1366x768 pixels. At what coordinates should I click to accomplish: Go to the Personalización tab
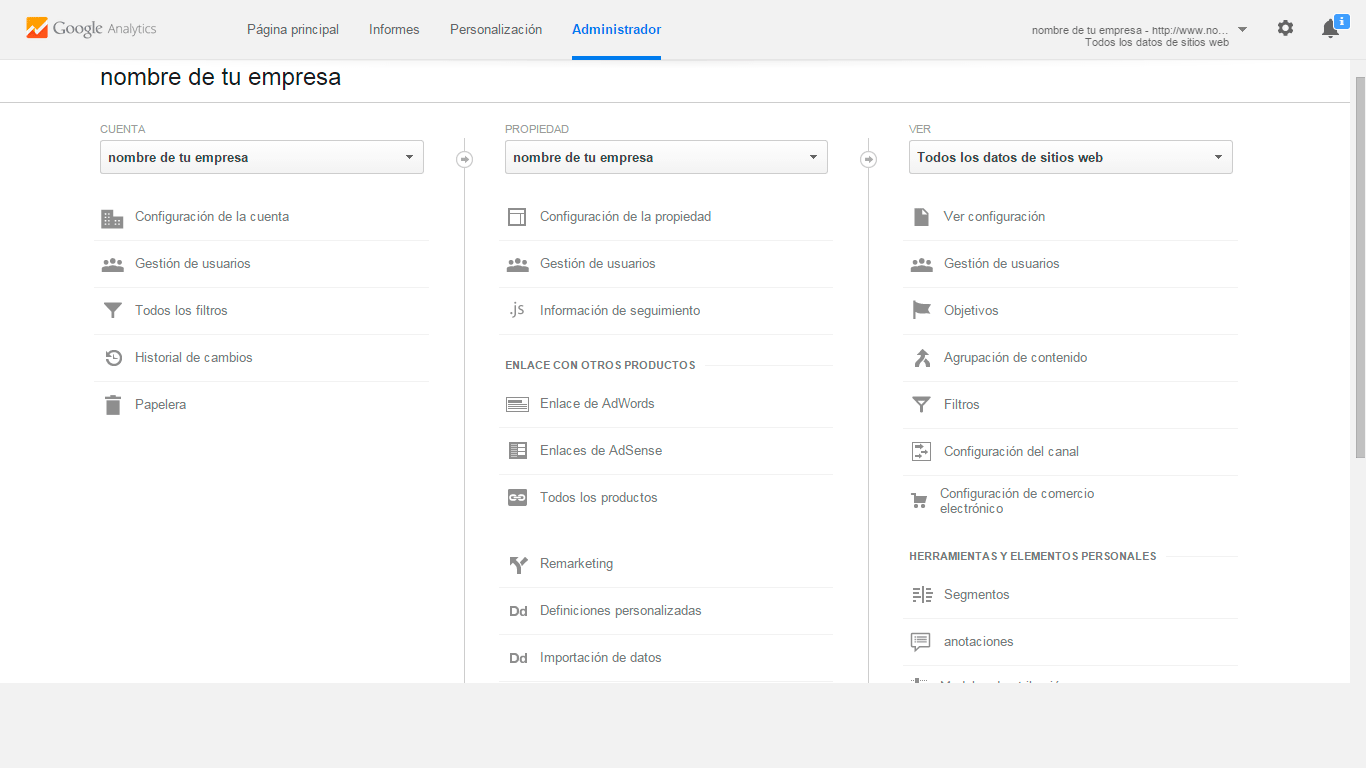pyautogui.click(x=496, y=30)
